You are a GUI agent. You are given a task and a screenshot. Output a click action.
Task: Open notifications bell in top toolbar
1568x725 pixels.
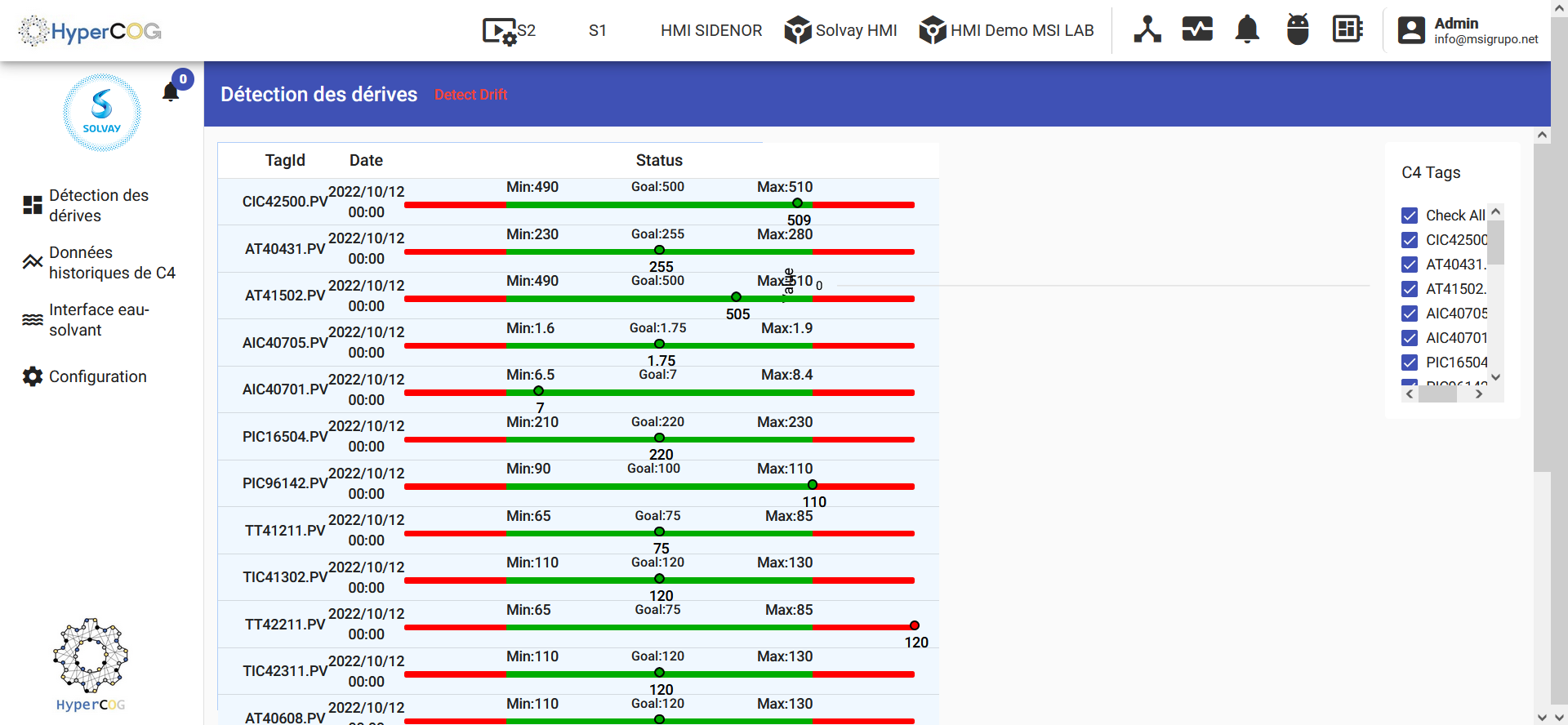pyautogui.click(x=1247, y=29)
